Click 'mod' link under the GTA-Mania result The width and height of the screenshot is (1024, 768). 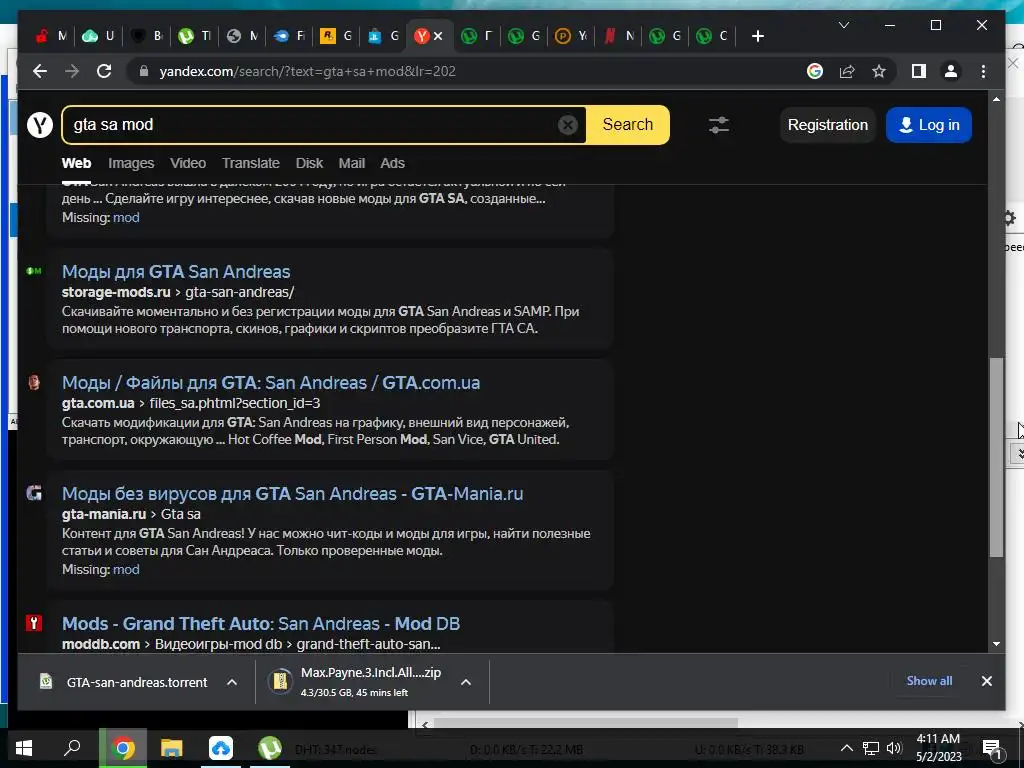pos(126,569)
